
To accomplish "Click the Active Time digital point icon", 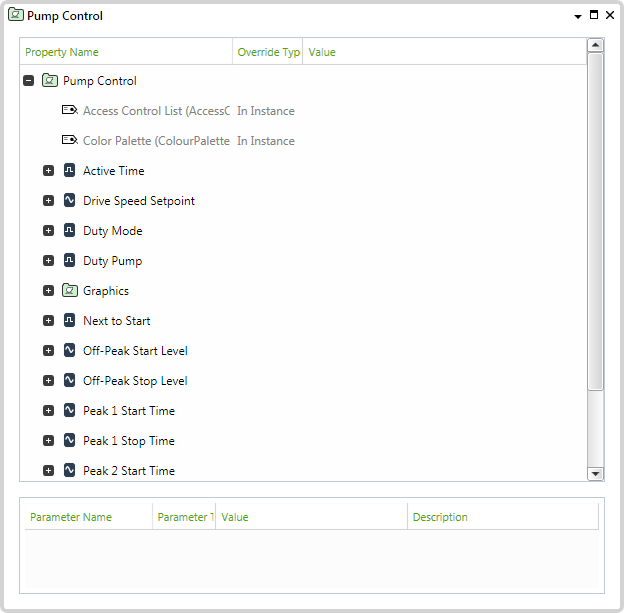I will pyautogui.click(x=70, y=171).
